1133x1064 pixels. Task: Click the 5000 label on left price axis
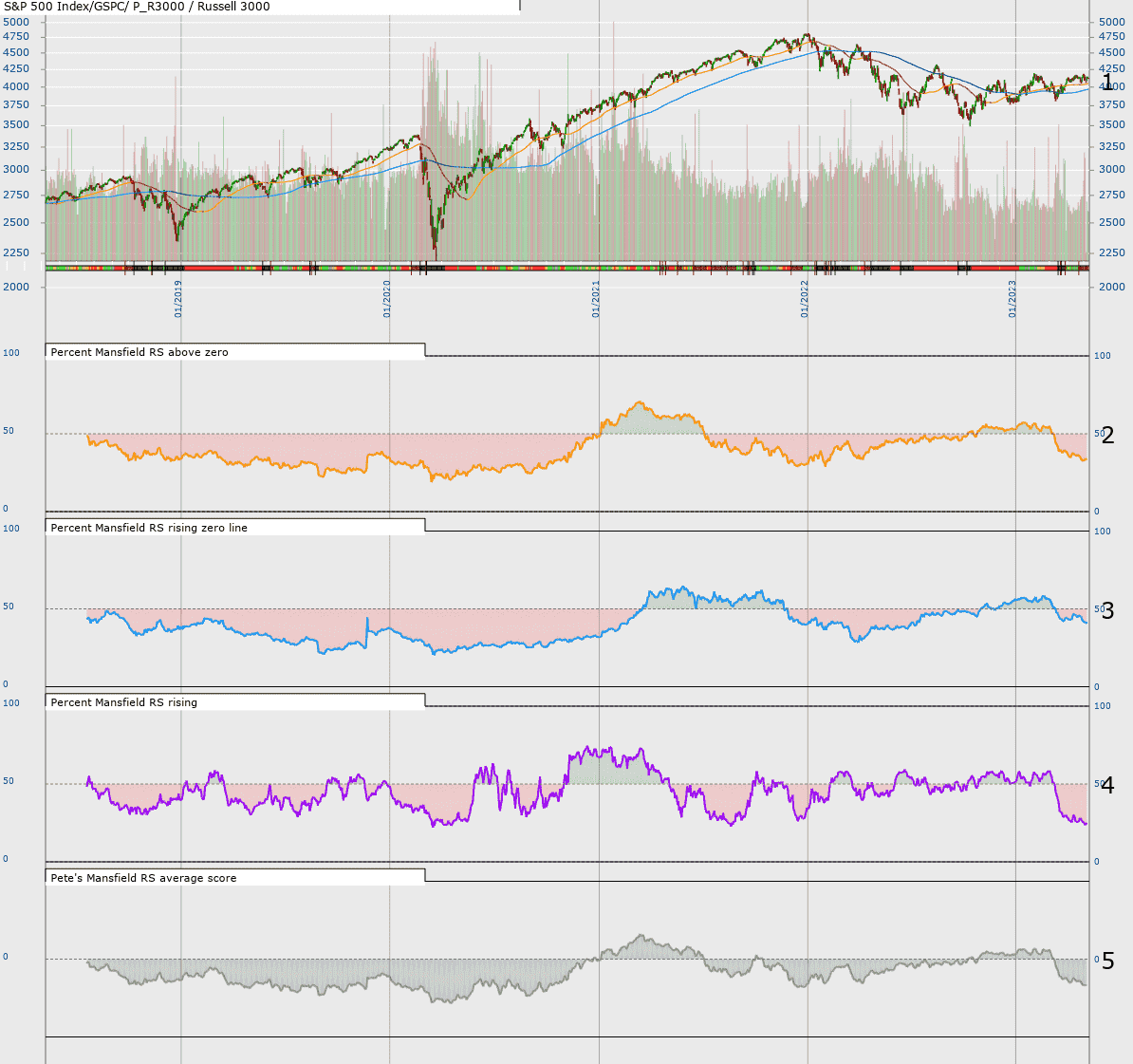[x=17, y=22]
